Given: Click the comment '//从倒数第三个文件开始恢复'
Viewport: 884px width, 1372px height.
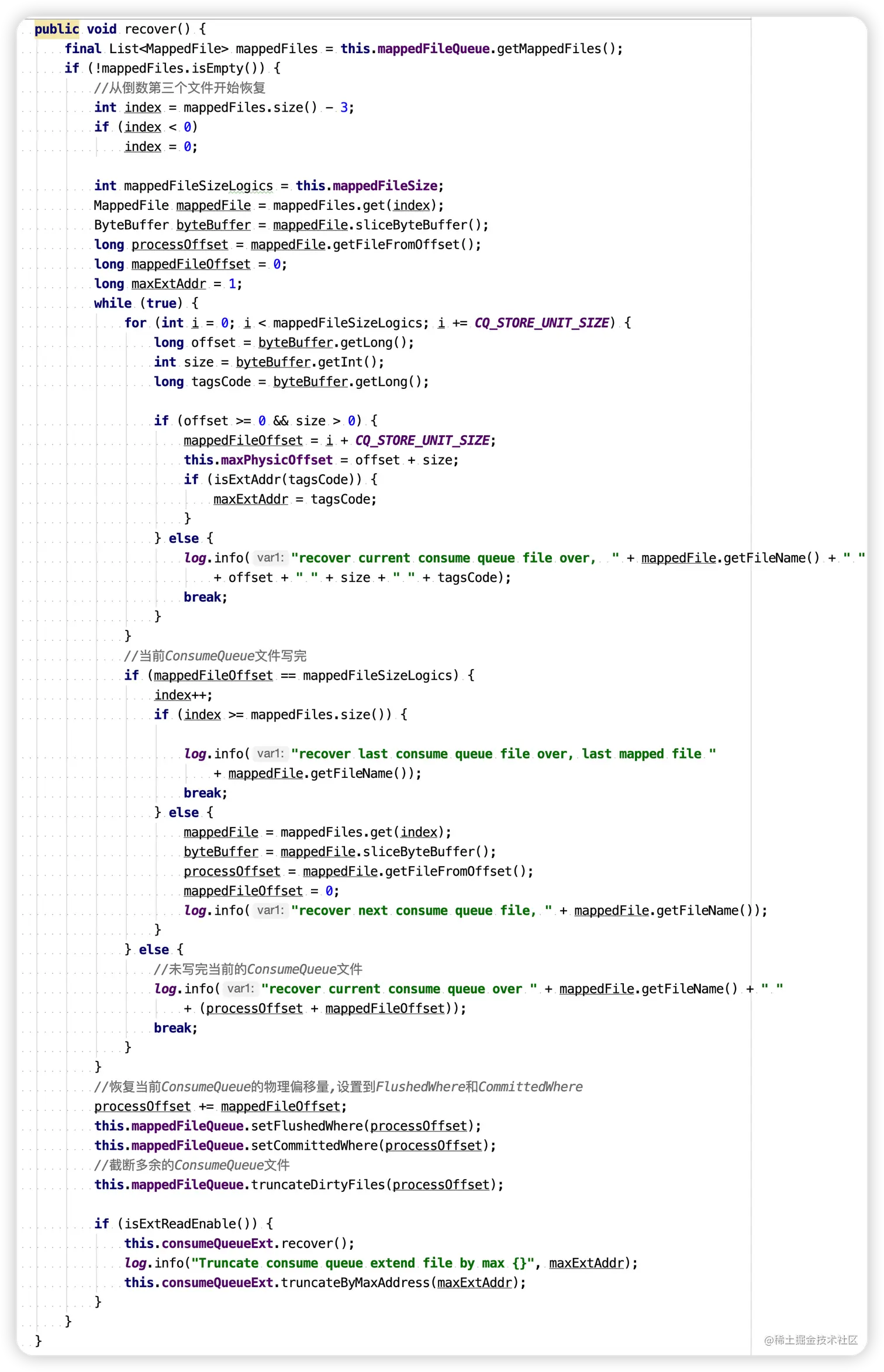Looking at the screenshot, I should click(x=179, y=88).
